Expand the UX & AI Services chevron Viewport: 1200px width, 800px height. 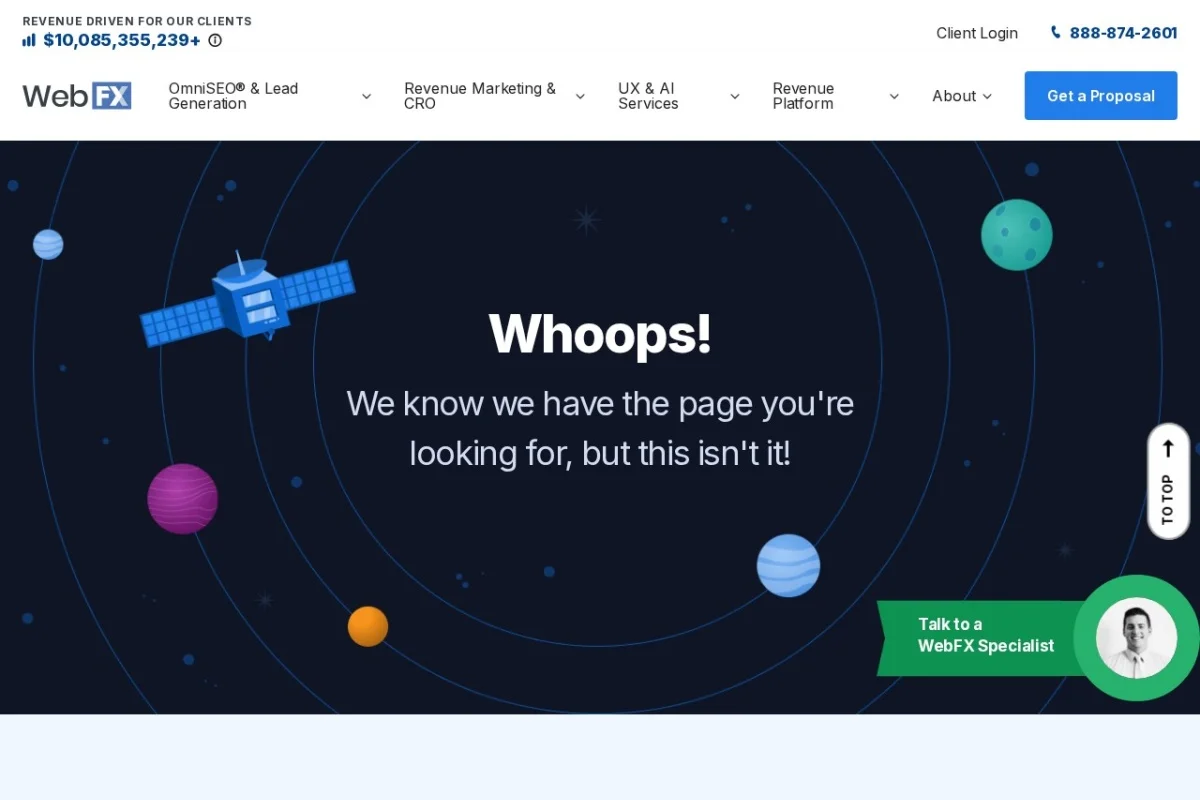735,96
